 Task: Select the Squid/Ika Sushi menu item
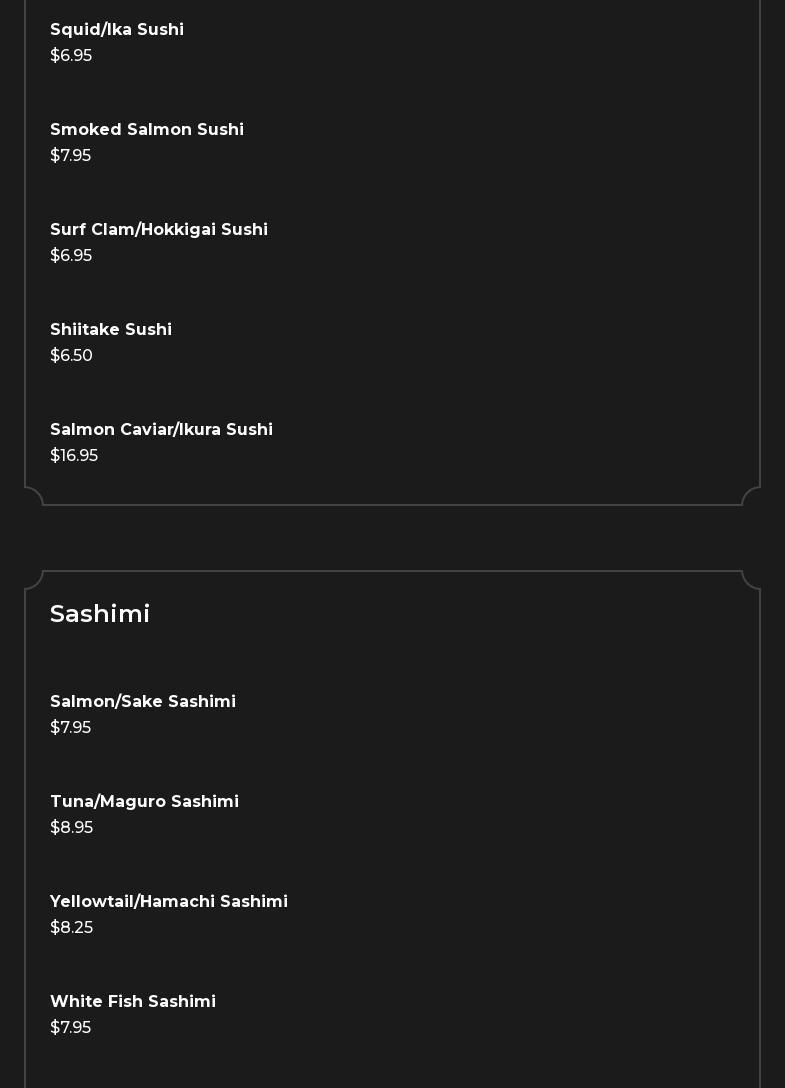click(117, 30)
